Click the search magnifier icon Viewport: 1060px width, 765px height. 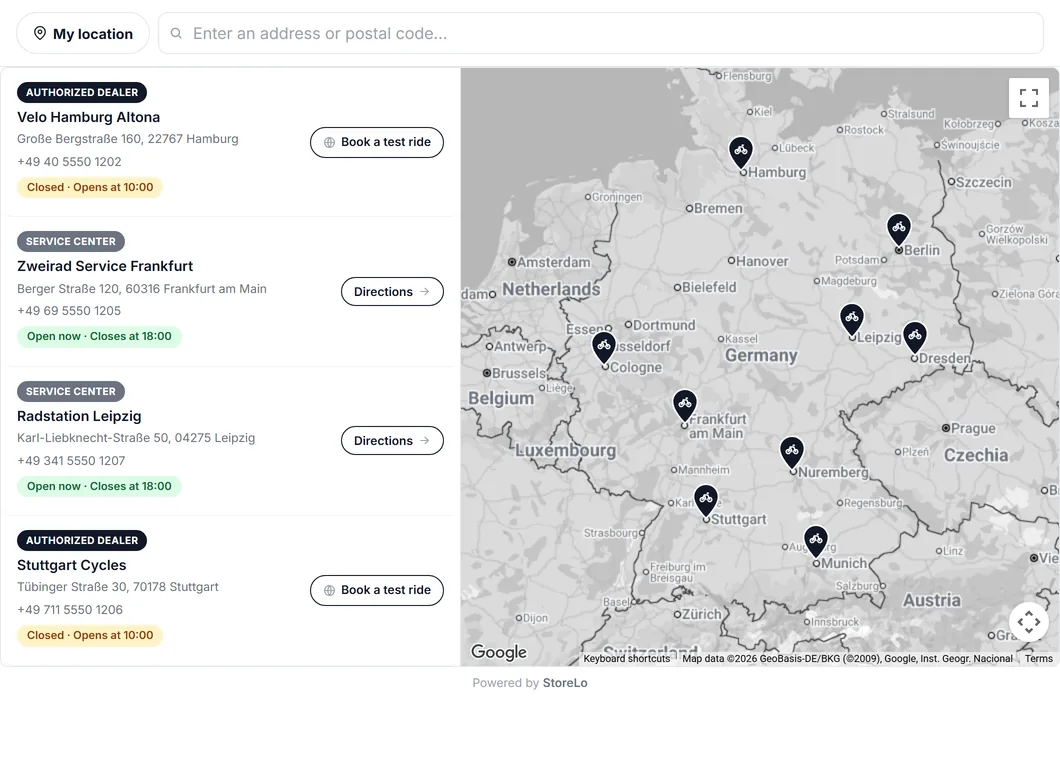[x=176, y=33]
